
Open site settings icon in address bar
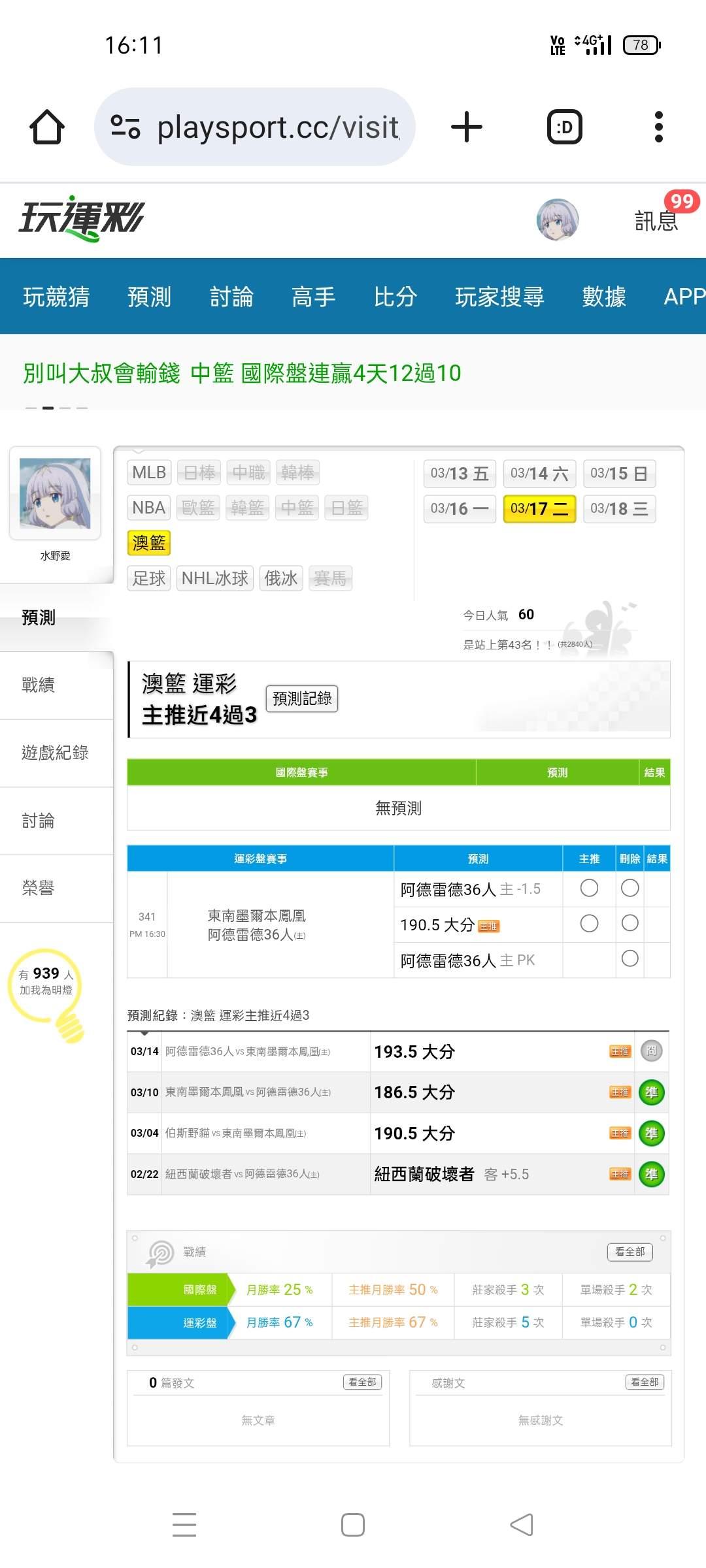pyautogui.click(x=126, y=127)
